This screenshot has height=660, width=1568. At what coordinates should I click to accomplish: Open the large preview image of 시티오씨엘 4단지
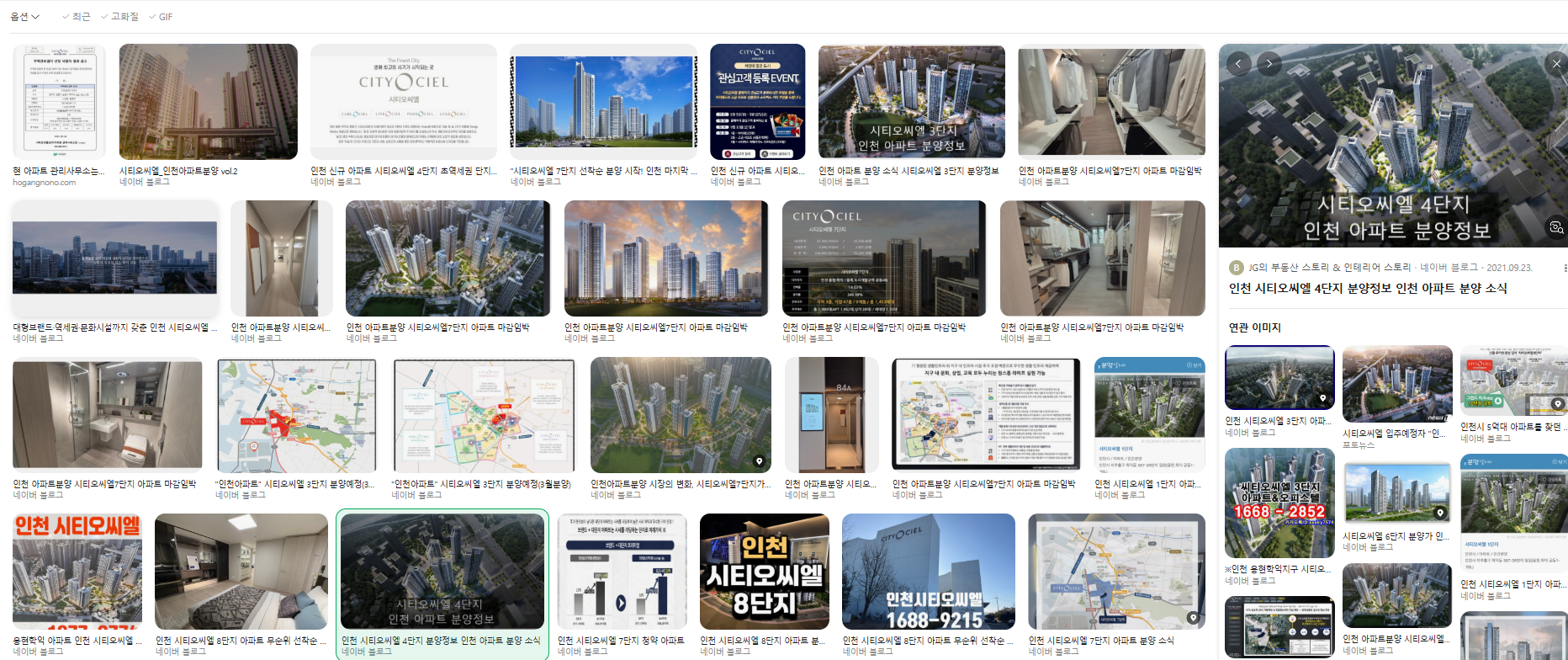[x=1393, y=146]
